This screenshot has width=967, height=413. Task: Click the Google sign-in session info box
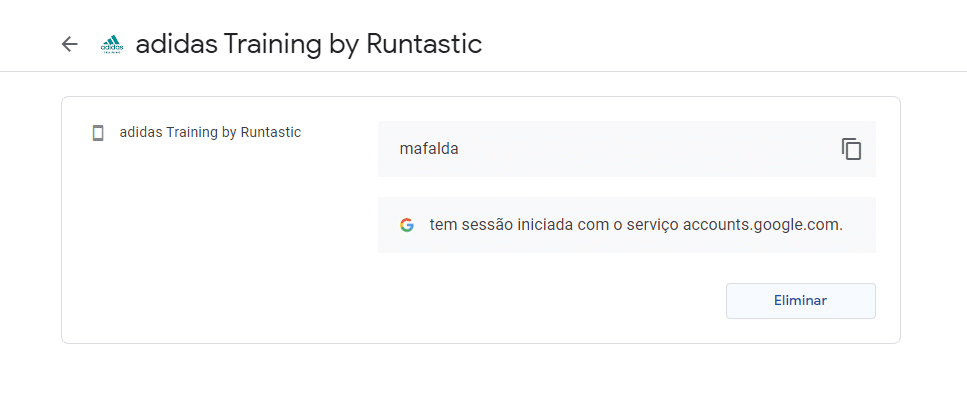[627, 225]
